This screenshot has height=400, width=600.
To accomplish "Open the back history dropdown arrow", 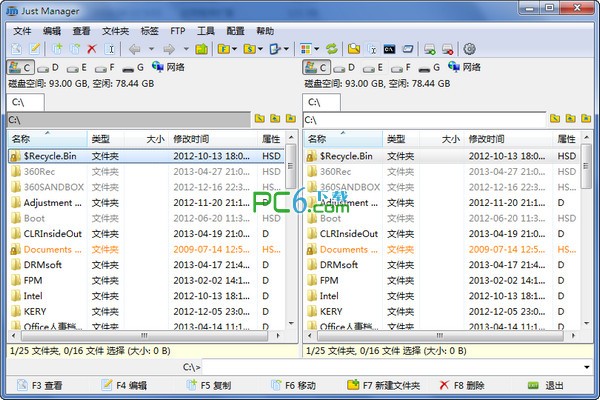I will (x=149, y=49).
